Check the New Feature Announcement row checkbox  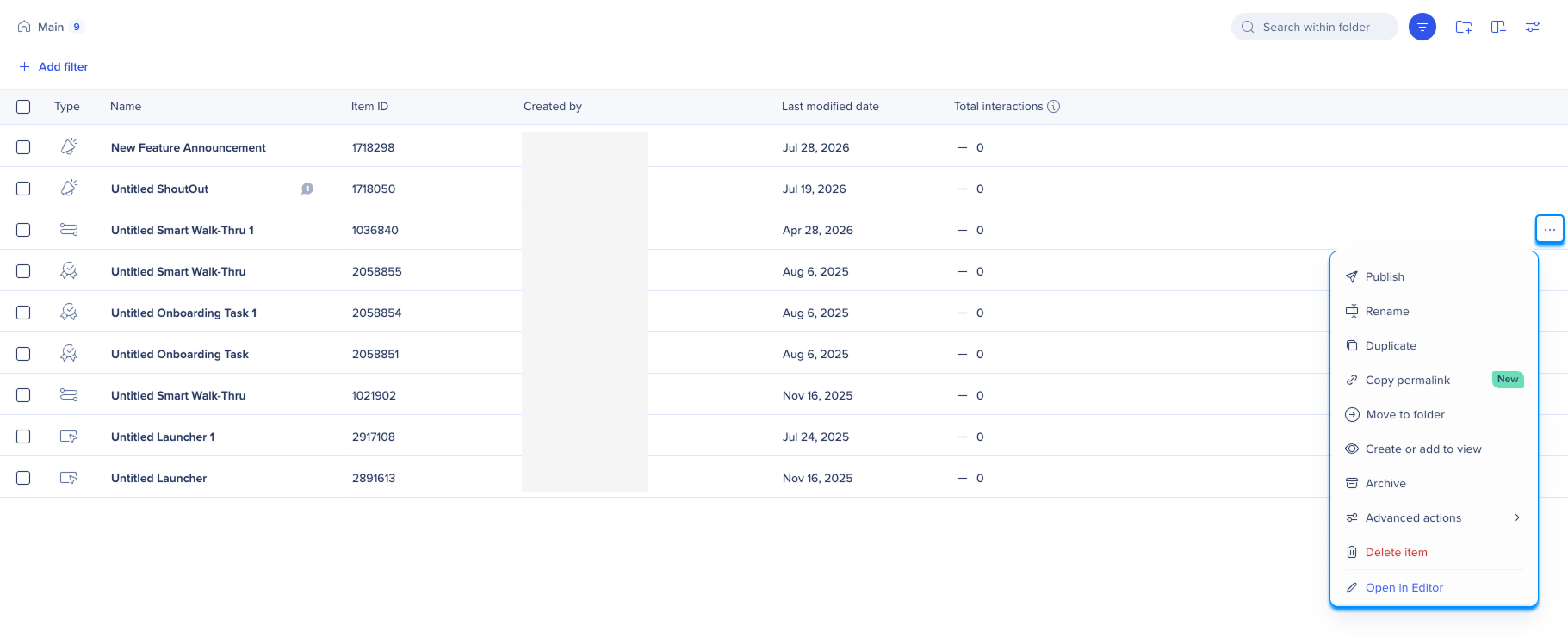tap(23, 147)
